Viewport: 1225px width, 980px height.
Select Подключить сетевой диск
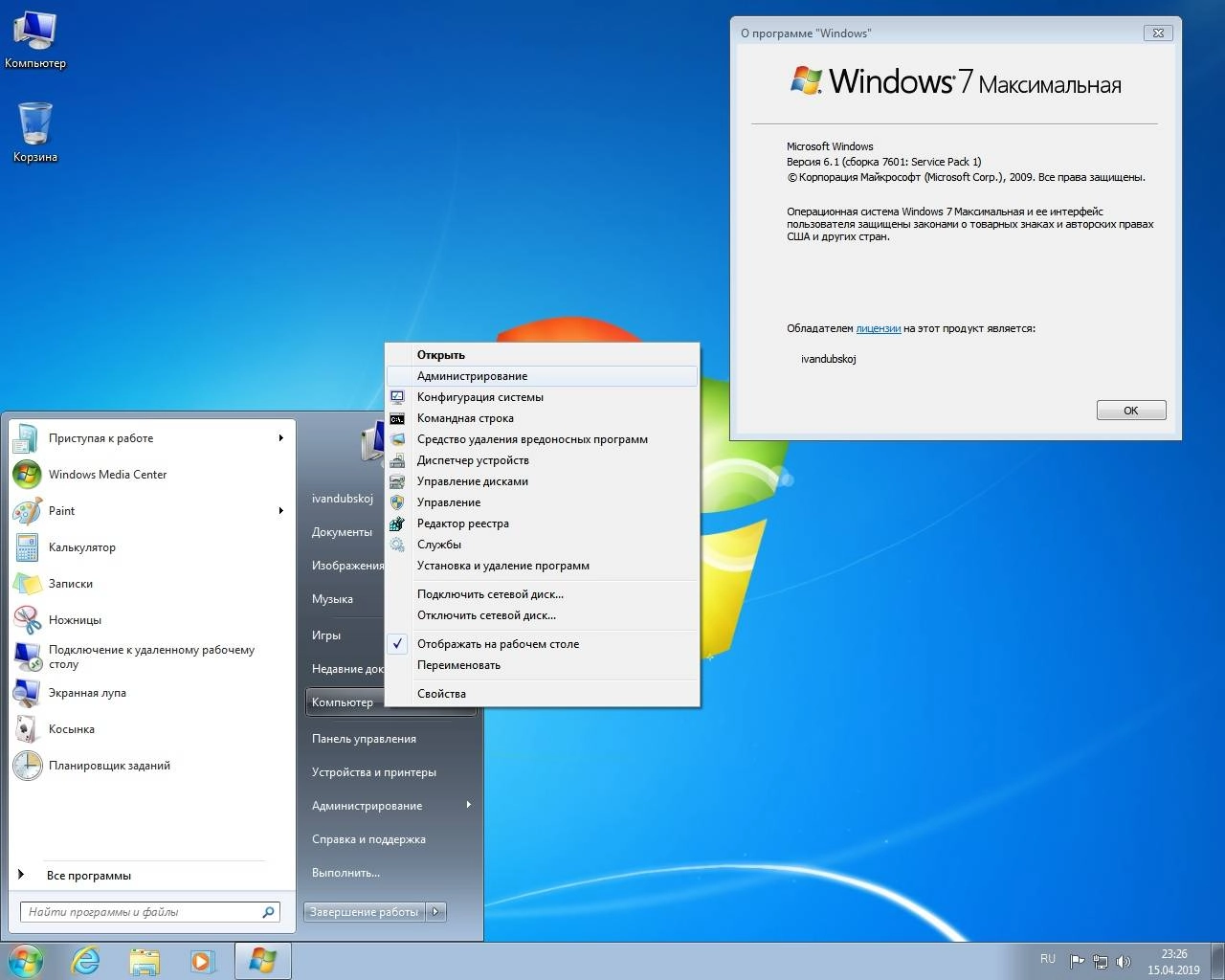(x=543, y=594)
